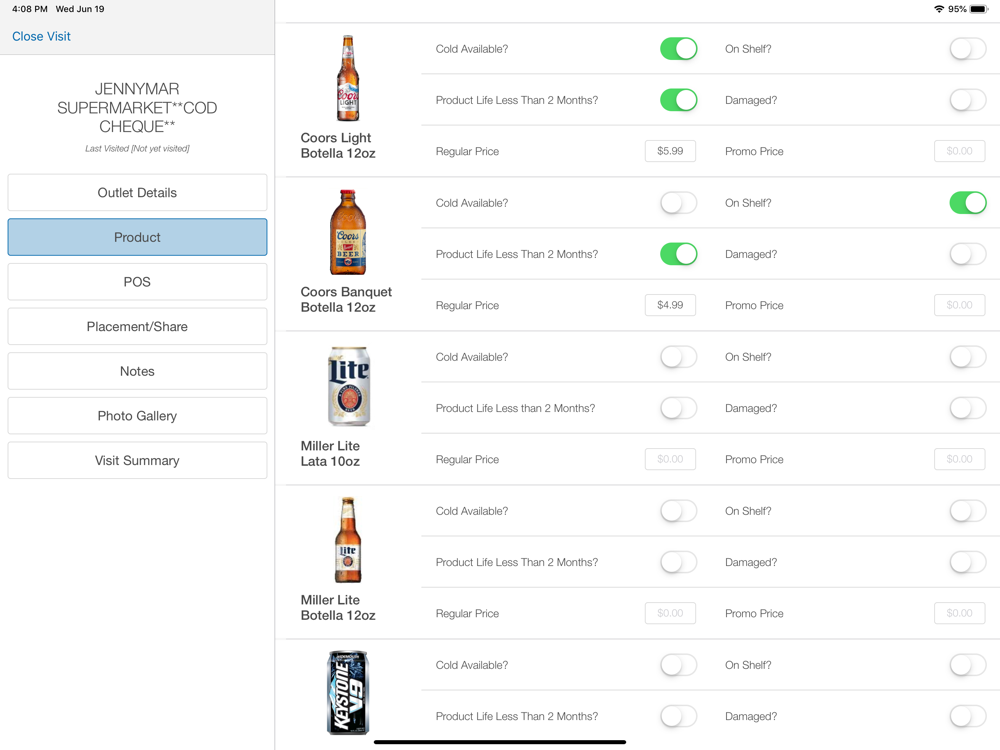1000x750 pixels.
Task: Edit Miller Lite Lata regular price field
Action: [670, 459]
